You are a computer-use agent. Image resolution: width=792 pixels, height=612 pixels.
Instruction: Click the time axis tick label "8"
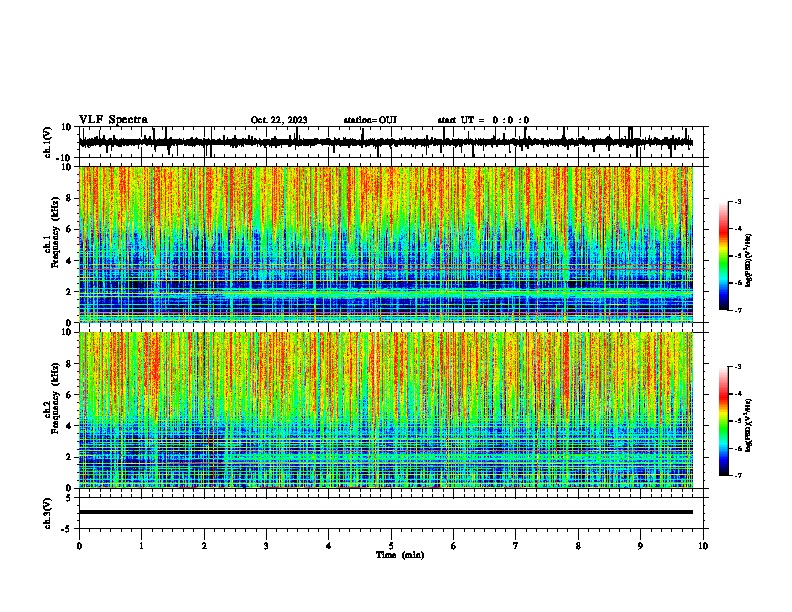click(x=578, y=546)
